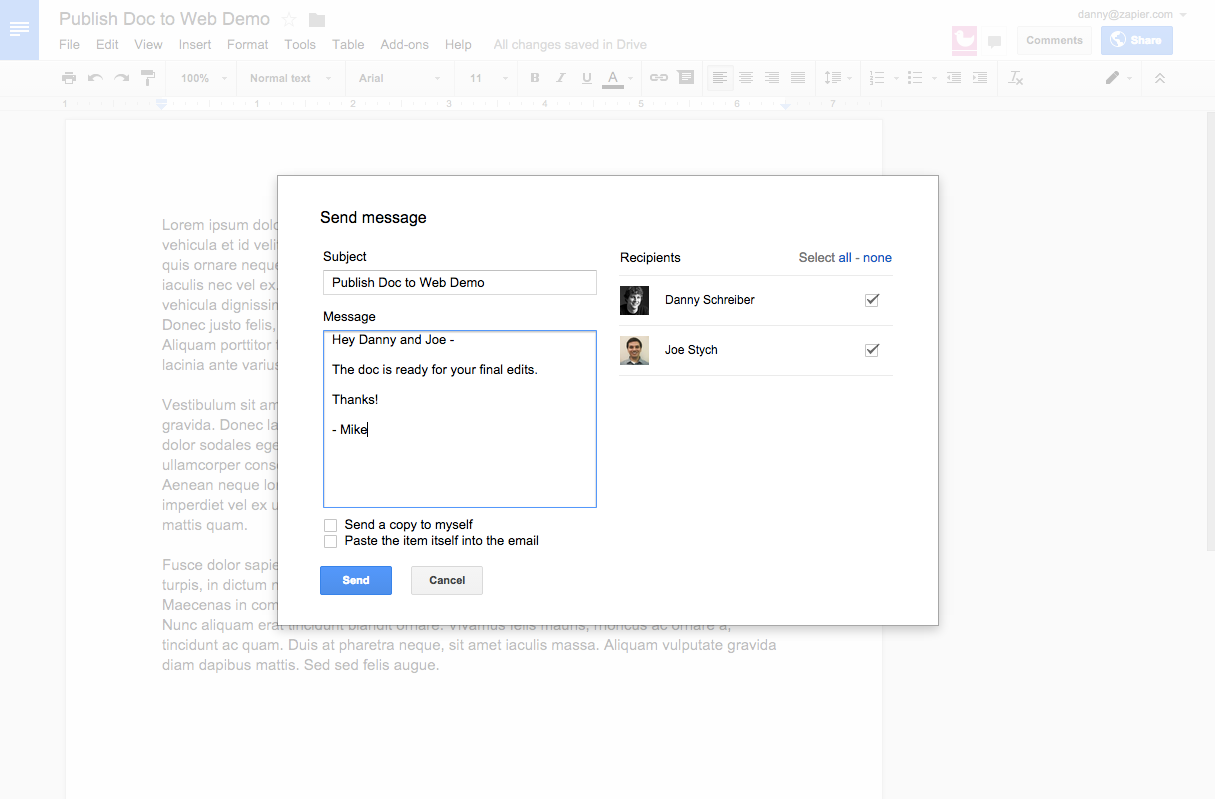Click the Joe Stych recipient name
Viewport: 1215px width, 799px height.
(x=691, y=350)
